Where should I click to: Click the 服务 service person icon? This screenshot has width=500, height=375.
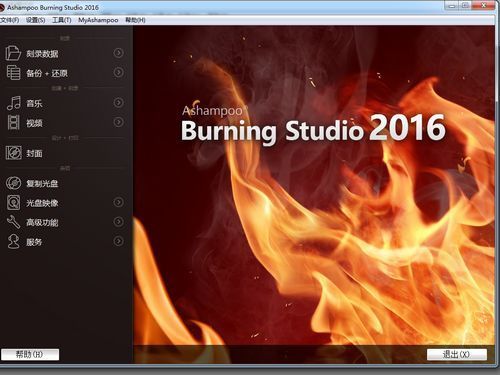14,242
